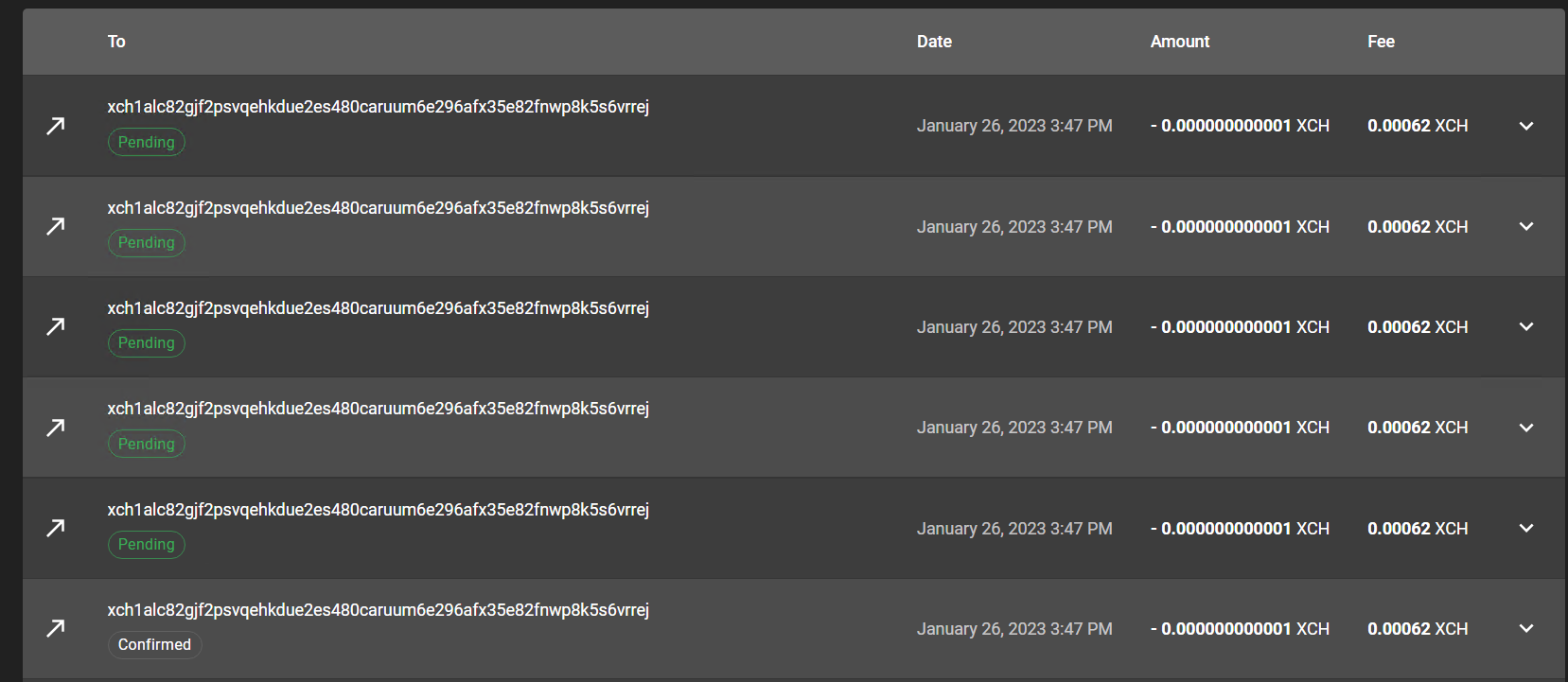Select the send arrow icon on the second row
The width and height of the screenshot is (1568, 682).
[56, 226]
